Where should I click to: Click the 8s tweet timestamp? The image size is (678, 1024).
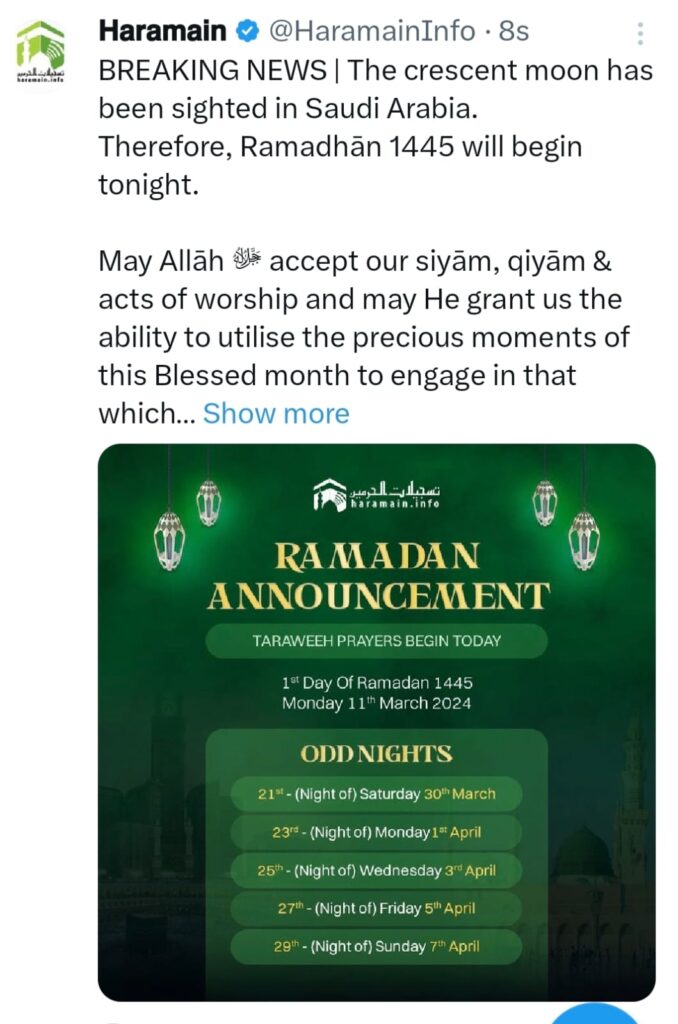[x=514, y=32]
